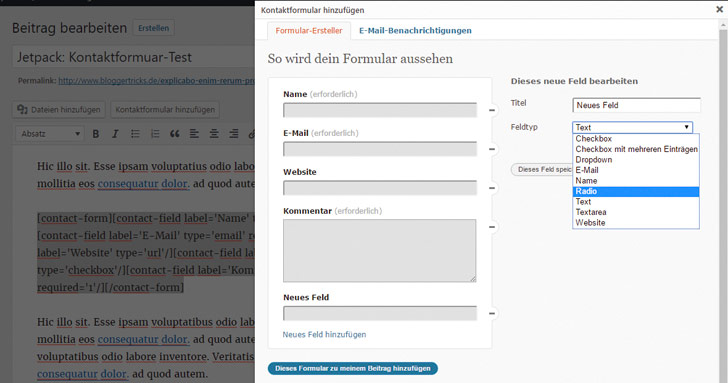Image resolution: width=728 pixels, height=383 pixels.
Task: Choose Name in the Feldtyp list
Action: pos(636,181)
